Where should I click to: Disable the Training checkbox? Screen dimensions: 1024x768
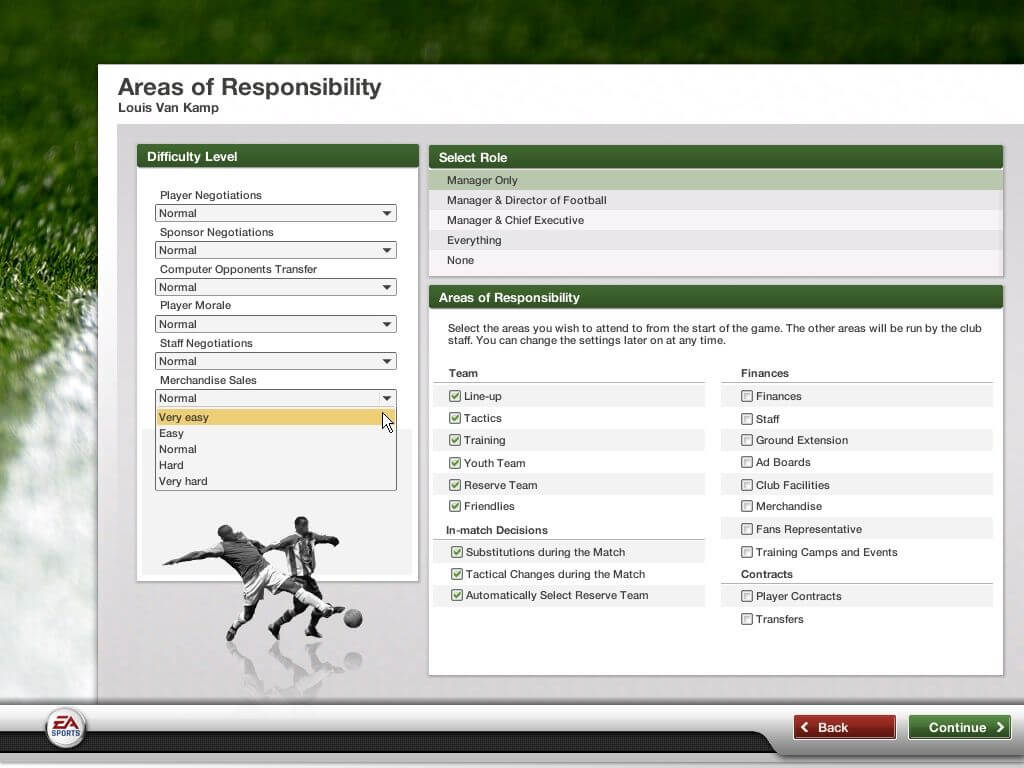tap(455, 441)
